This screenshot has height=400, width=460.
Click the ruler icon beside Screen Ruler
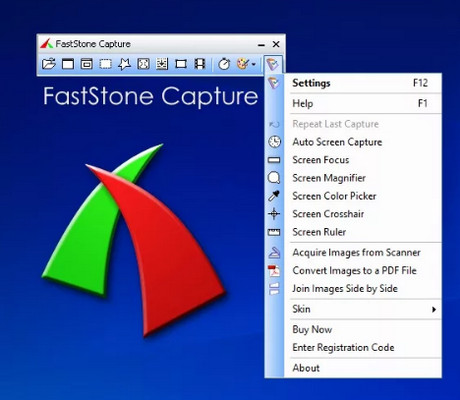pos(274,232)
